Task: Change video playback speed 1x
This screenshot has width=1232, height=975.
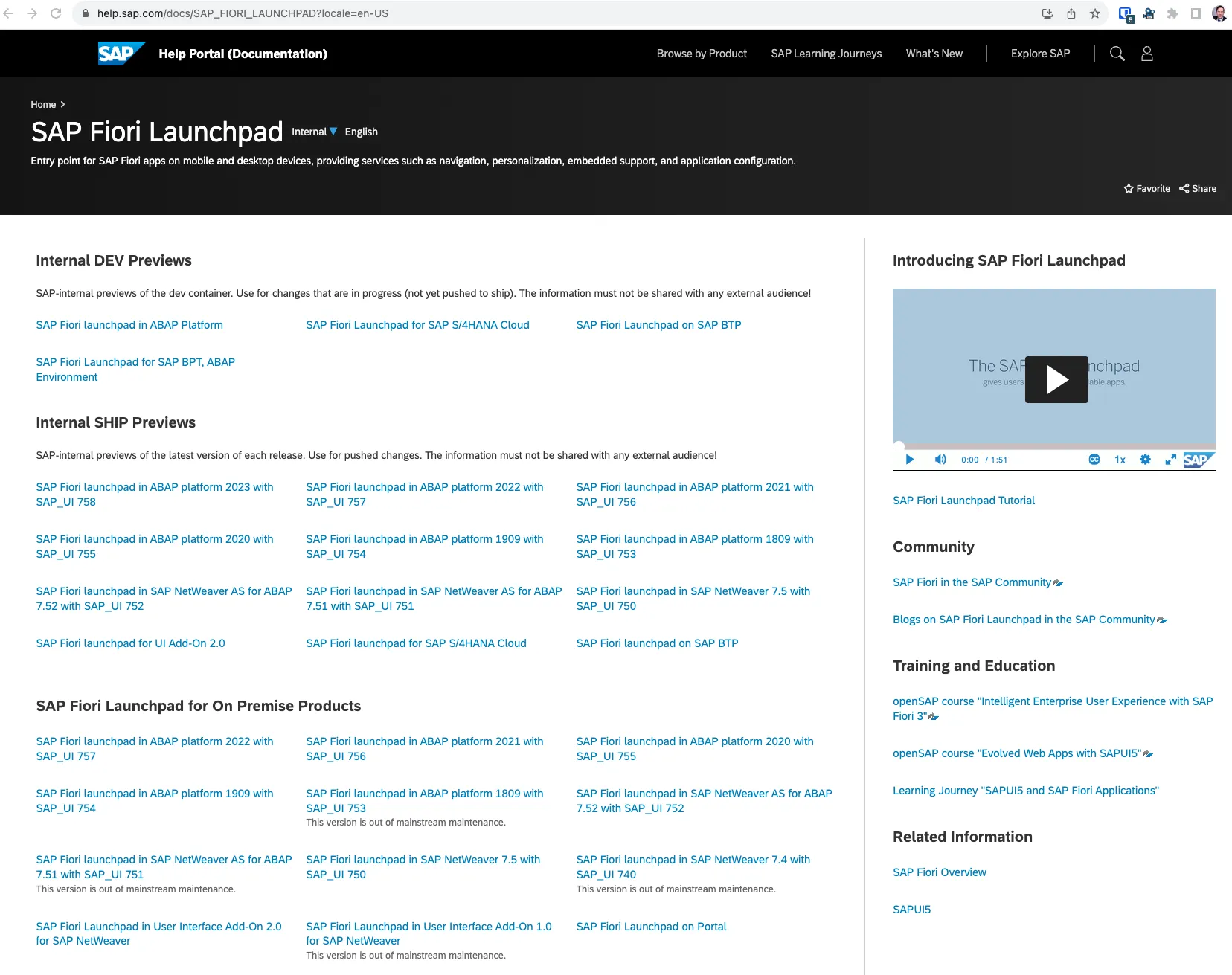Action: tap(1120, 460)
